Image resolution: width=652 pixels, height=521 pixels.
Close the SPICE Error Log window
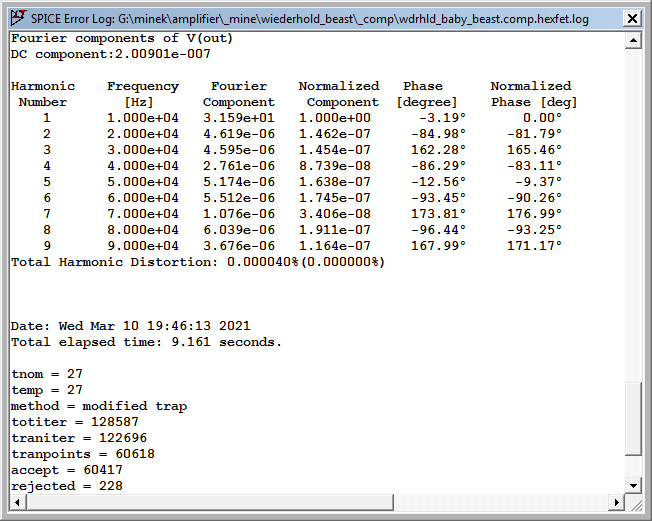point(632,19)
